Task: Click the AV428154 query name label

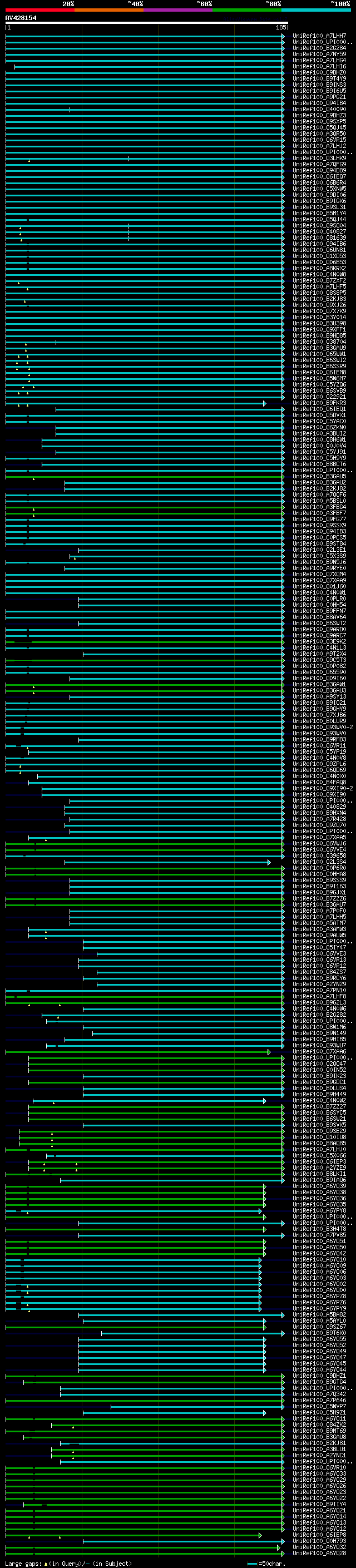Action: (x=21, y=18)
